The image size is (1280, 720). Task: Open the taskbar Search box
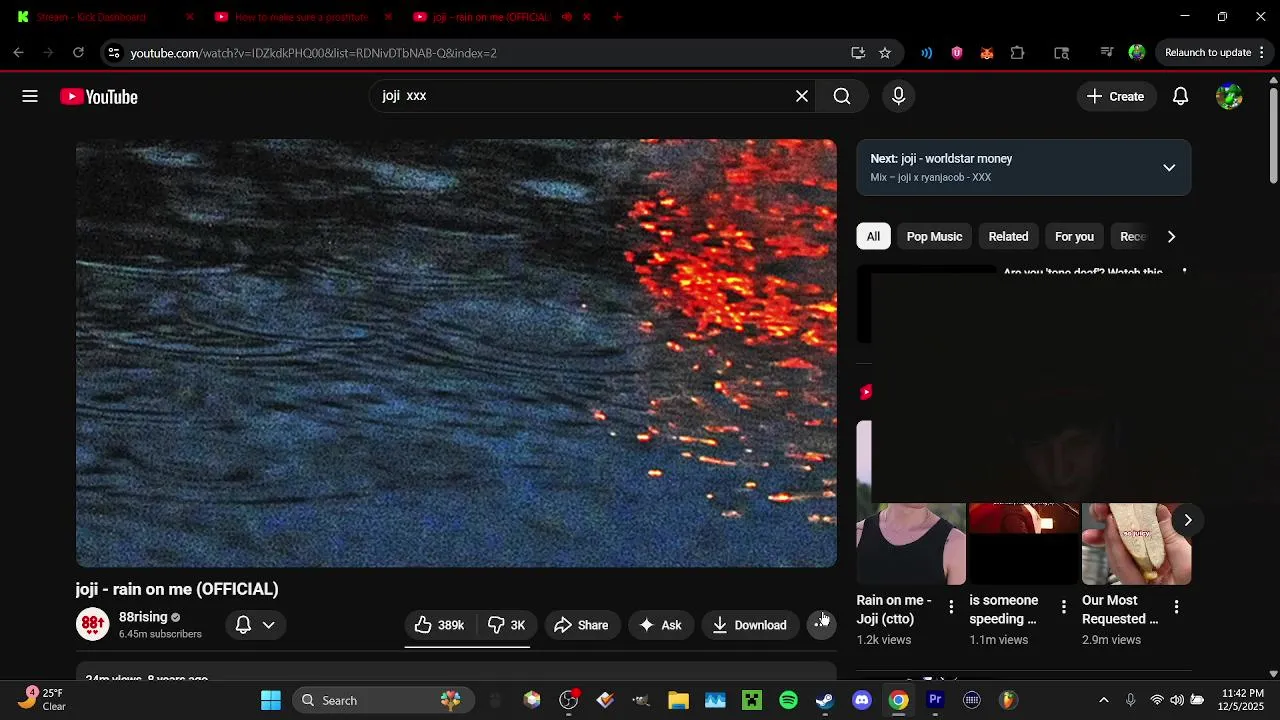(384, 700)
